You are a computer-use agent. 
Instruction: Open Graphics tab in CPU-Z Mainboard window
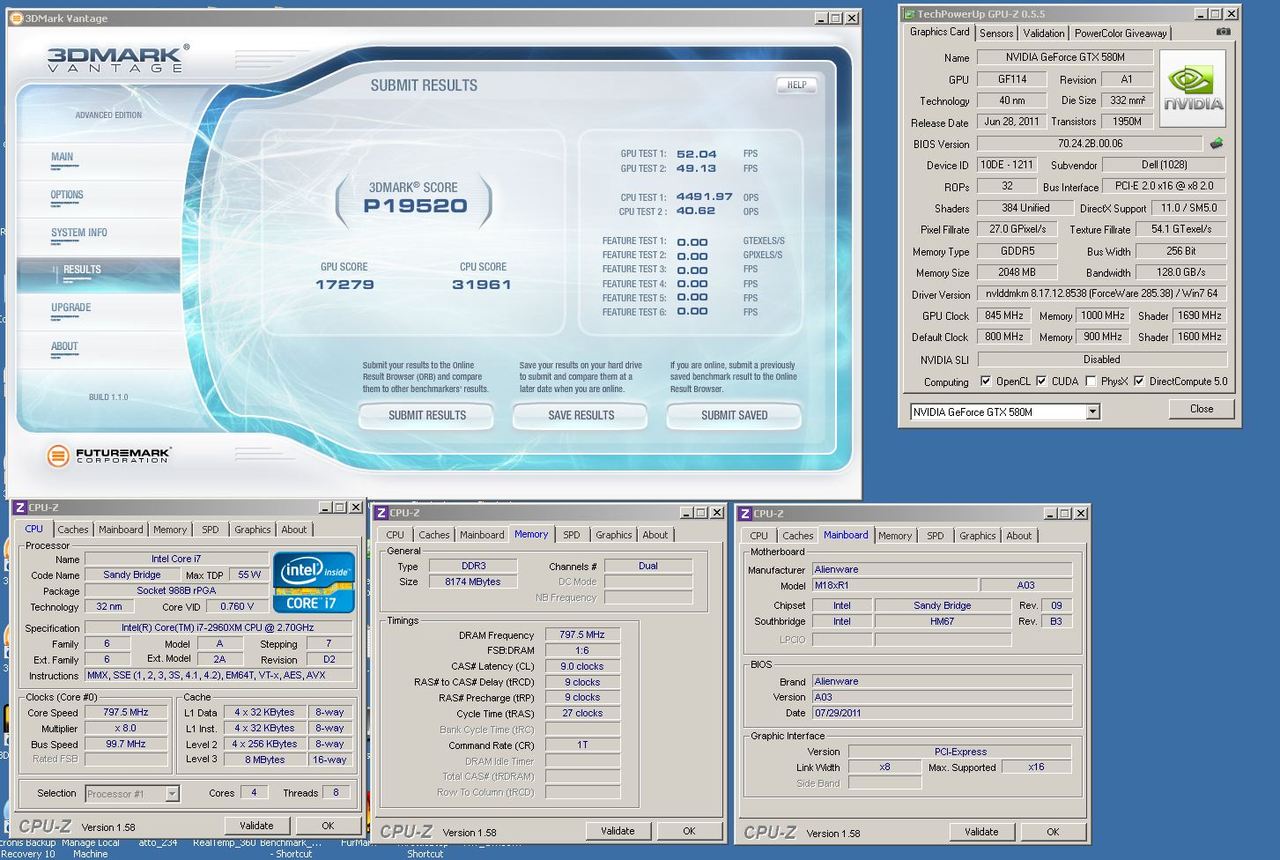pyautogui.click(x=977, y=535)
